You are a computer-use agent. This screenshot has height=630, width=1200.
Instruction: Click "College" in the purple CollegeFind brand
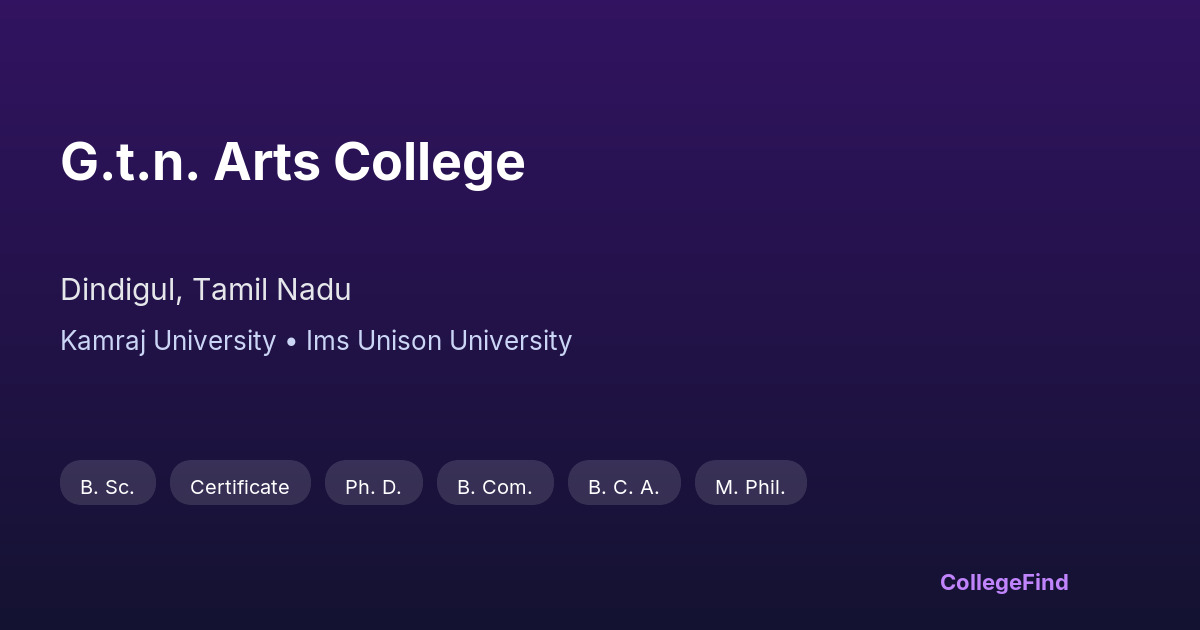click(x=982, y=582)
